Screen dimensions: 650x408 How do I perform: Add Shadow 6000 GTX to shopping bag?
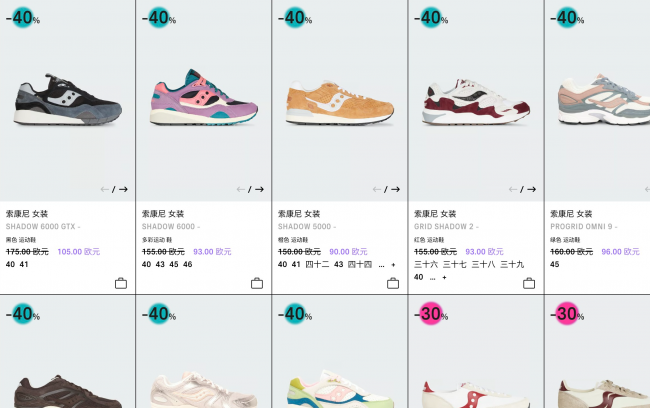pyautogui.click(x=121, y=283)
